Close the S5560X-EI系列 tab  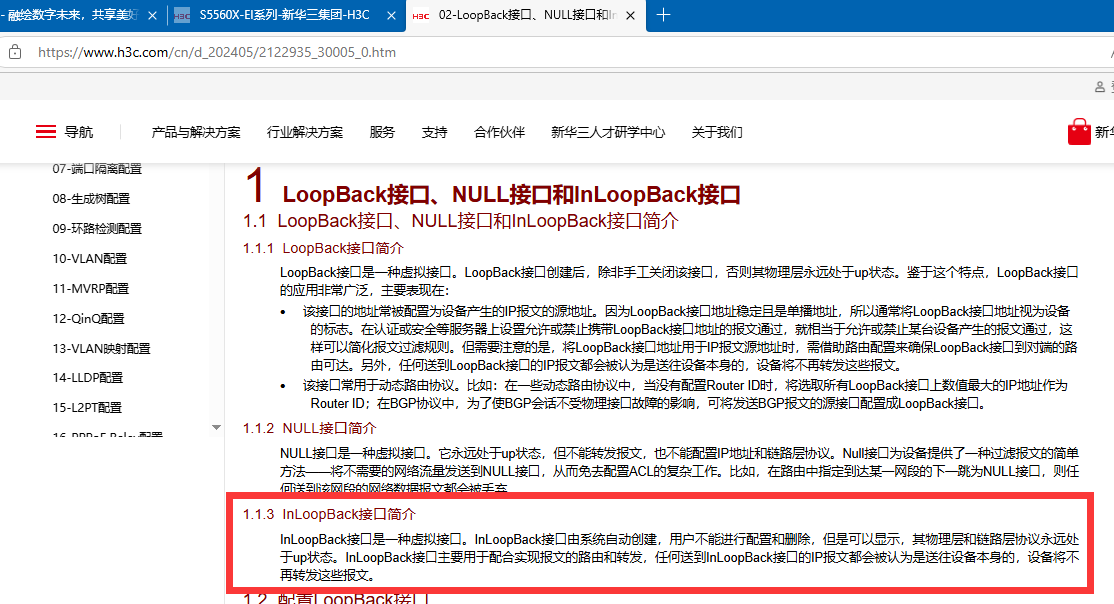(x=391, y=16)
